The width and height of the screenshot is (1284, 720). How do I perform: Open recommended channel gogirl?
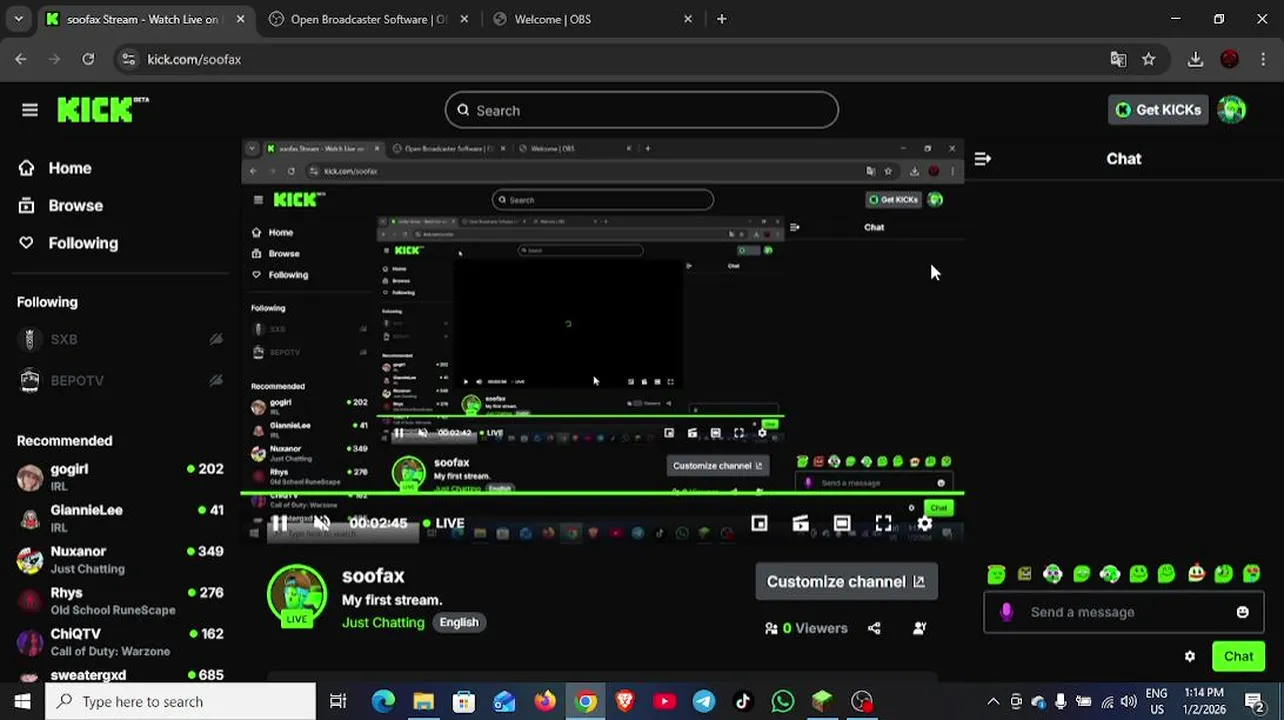pyautogui.click(x=120, y=477)
